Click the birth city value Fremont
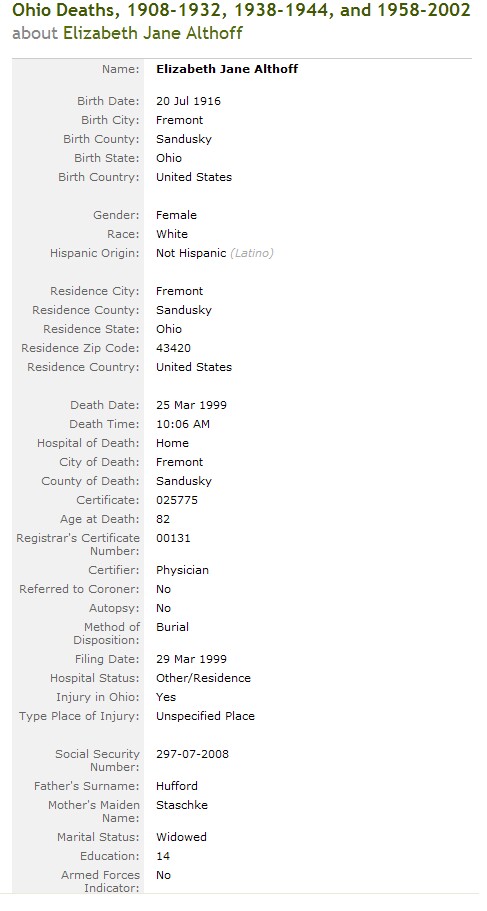Image resolution: width=487 pixels, height=911 pixels. (180, 120)
